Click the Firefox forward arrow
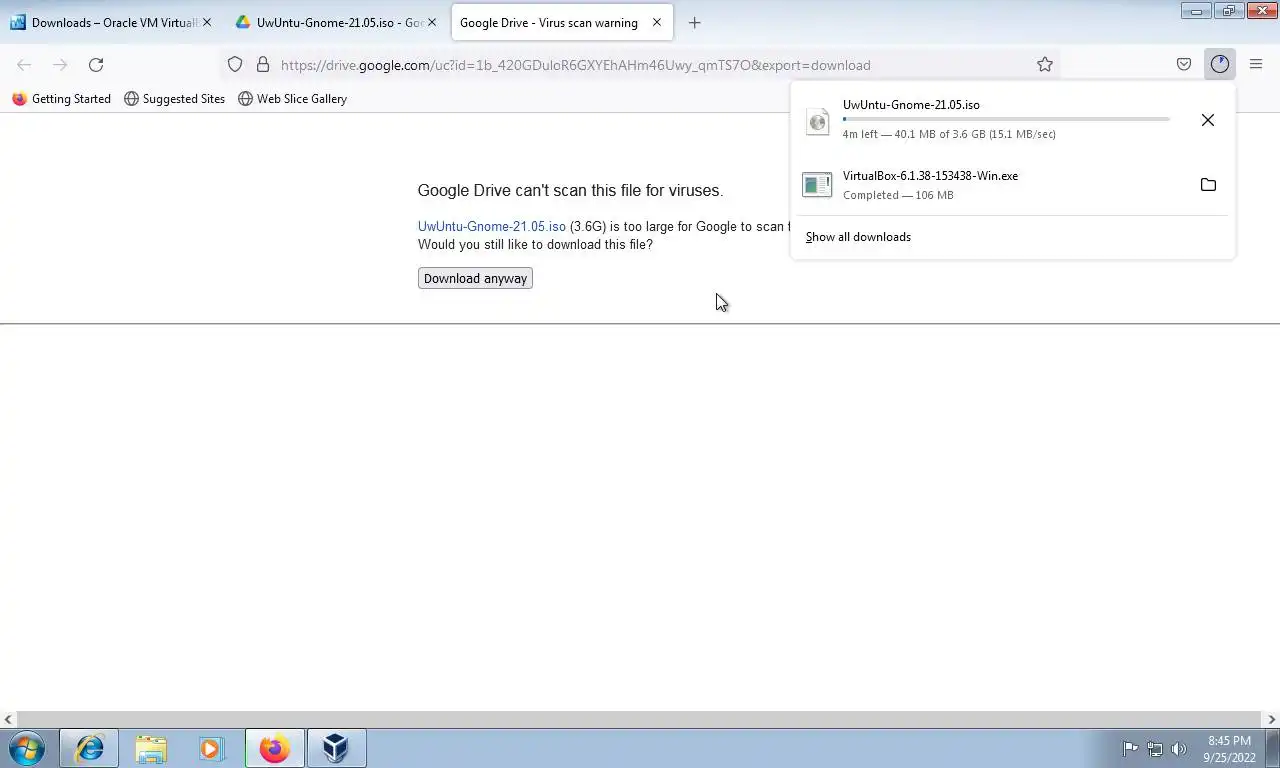The image size is (1280, 768). (60, 65)
